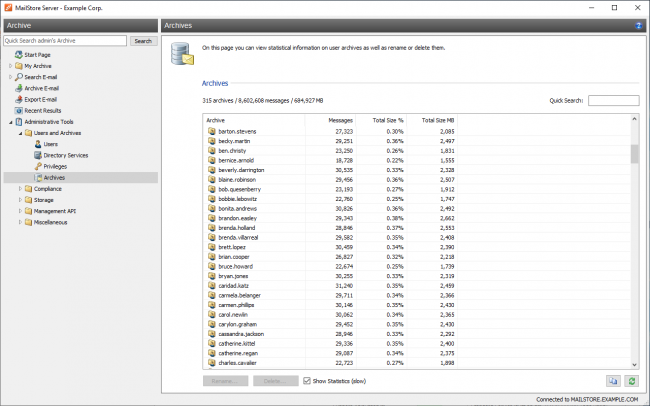Expand the My Archive tree node
The image size is (650, 406).
tap(10, 65)
